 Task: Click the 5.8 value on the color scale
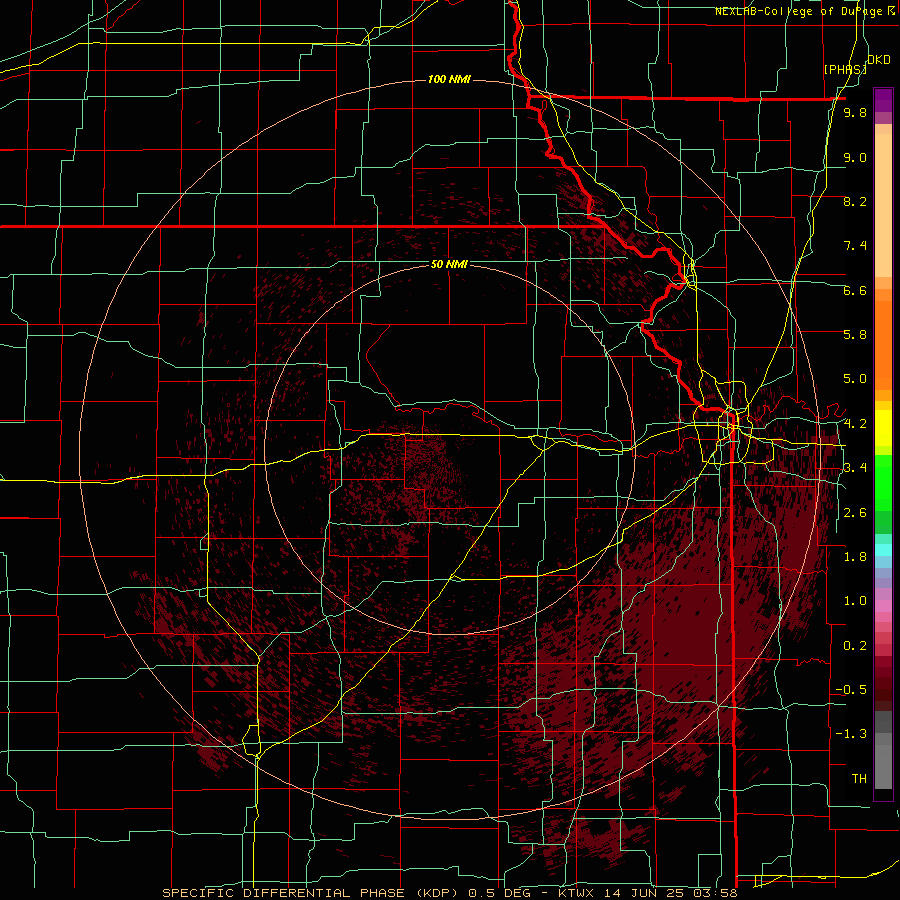855,335
